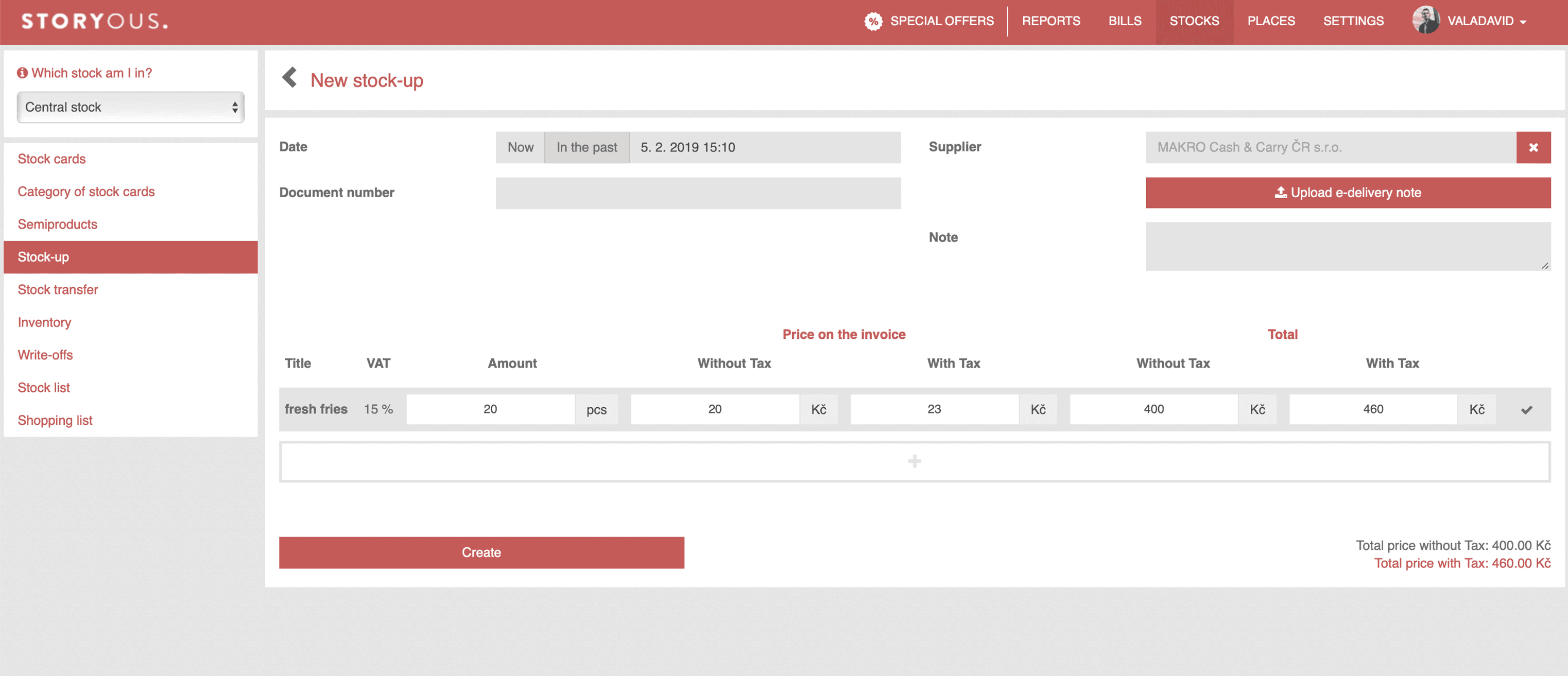Switch the pcs unit on the Amount field
1568x676 pixels.
[596, 409]
